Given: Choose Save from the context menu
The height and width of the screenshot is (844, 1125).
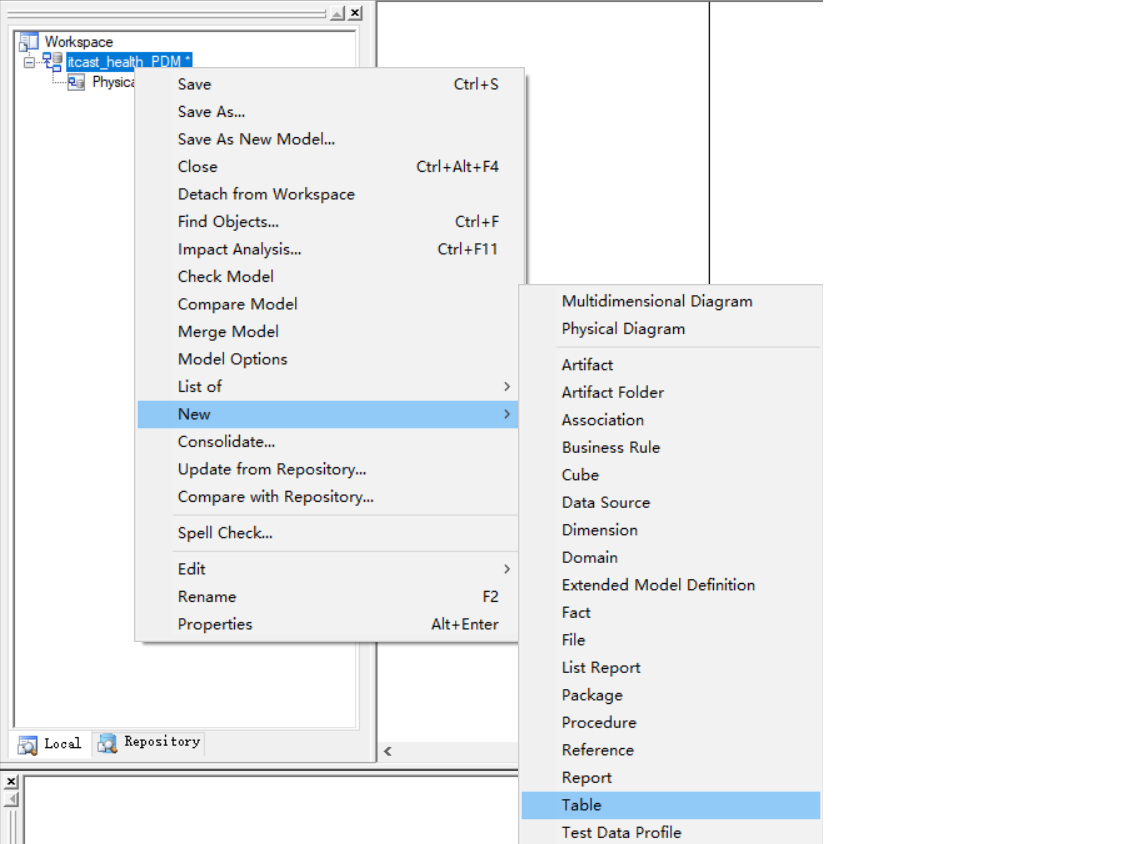Looking at the screenshot, I should [328, 85].
